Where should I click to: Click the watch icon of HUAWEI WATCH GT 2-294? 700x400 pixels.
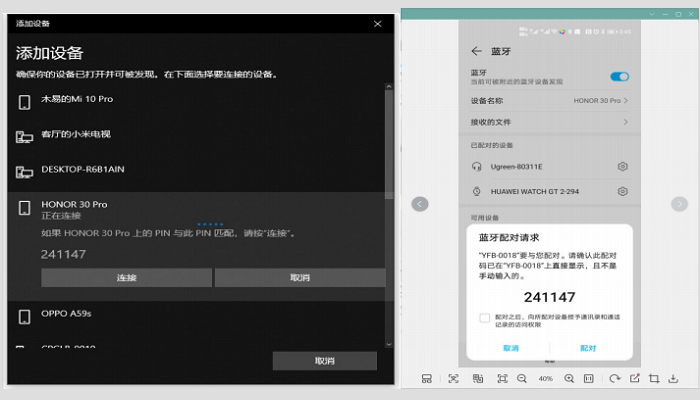(476, 191)
